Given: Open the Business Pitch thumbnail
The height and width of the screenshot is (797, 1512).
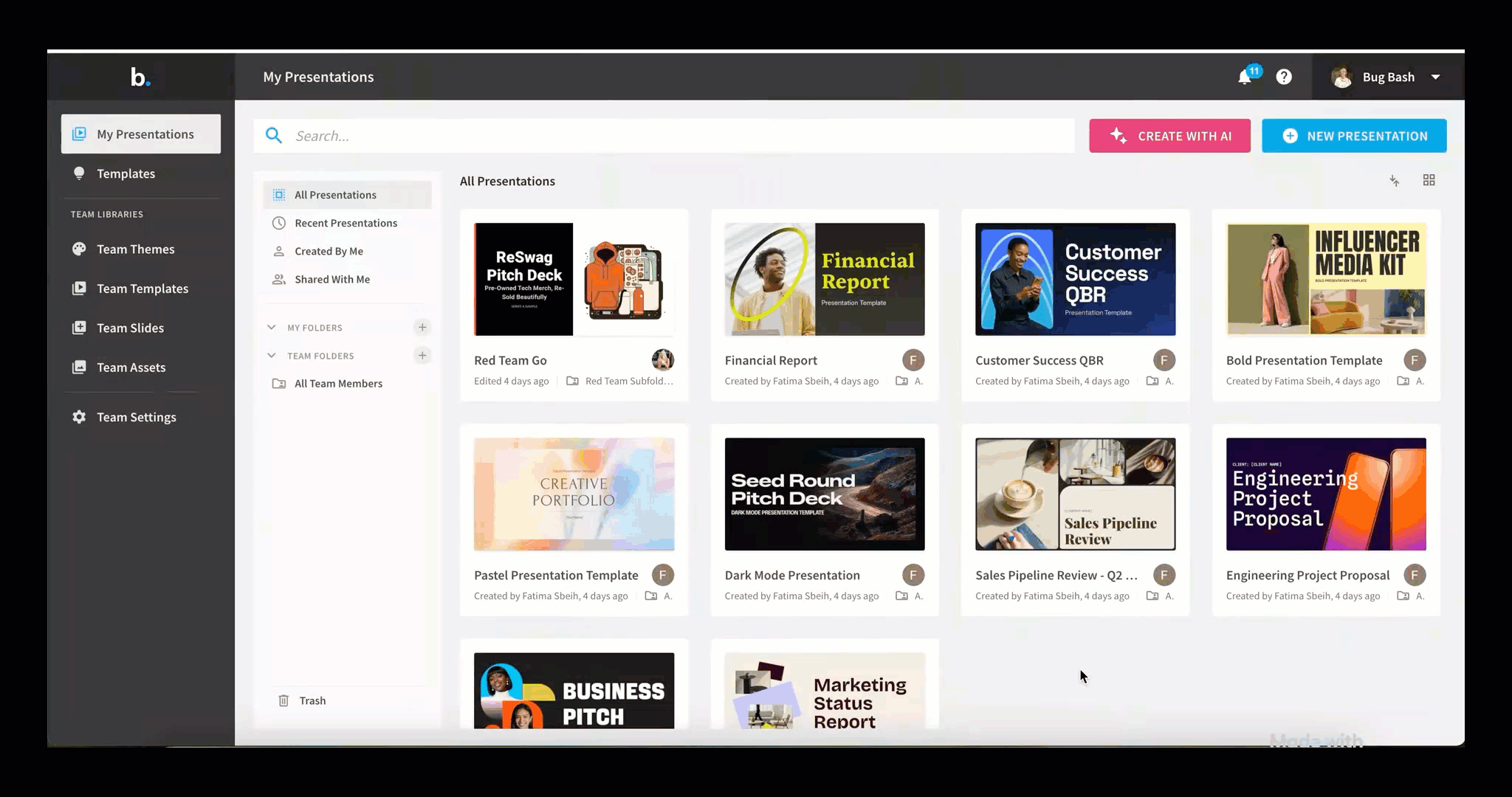Looking at the screenshot, I should (574, 691).
